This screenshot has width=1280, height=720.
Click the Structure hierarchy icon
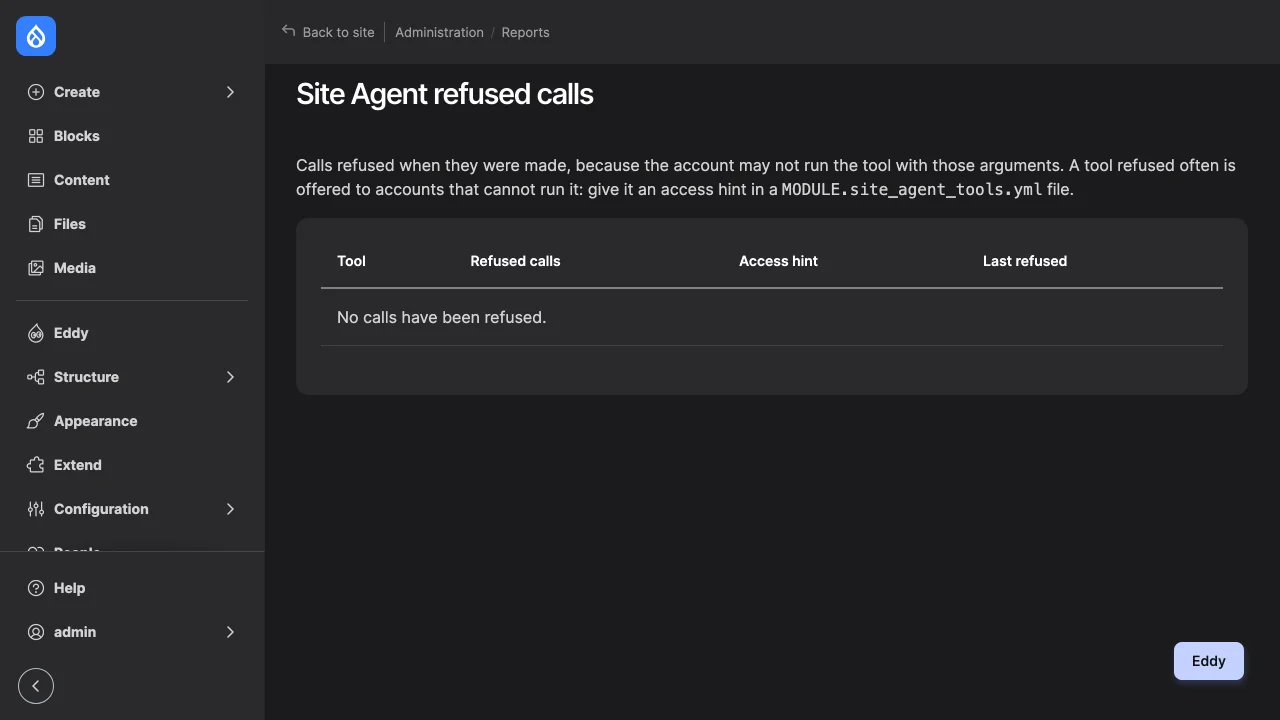click(x=36, y=377)
